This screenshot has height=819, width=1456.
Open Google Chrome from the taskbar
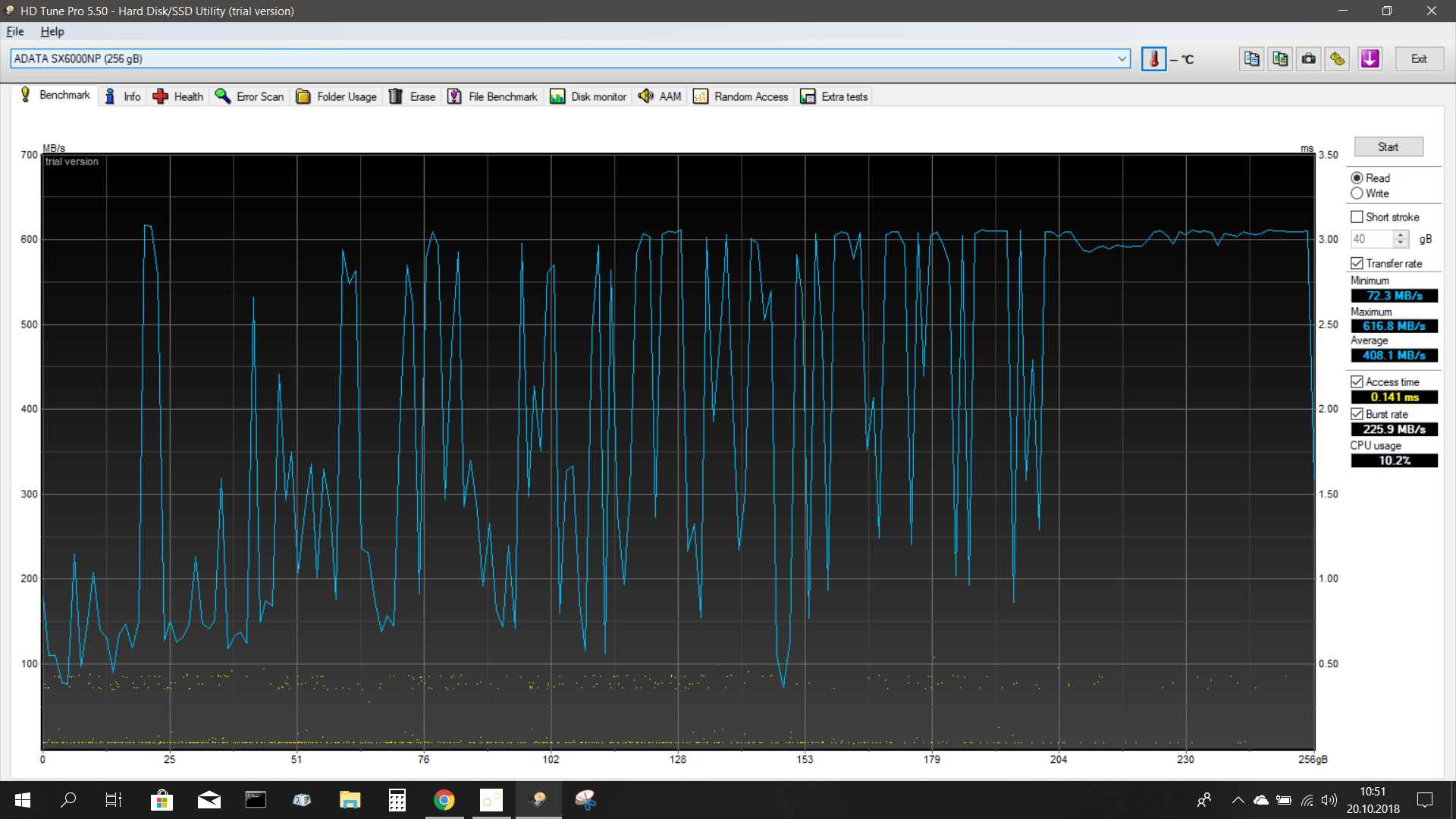pyautogui.click(x=444, y=800)
